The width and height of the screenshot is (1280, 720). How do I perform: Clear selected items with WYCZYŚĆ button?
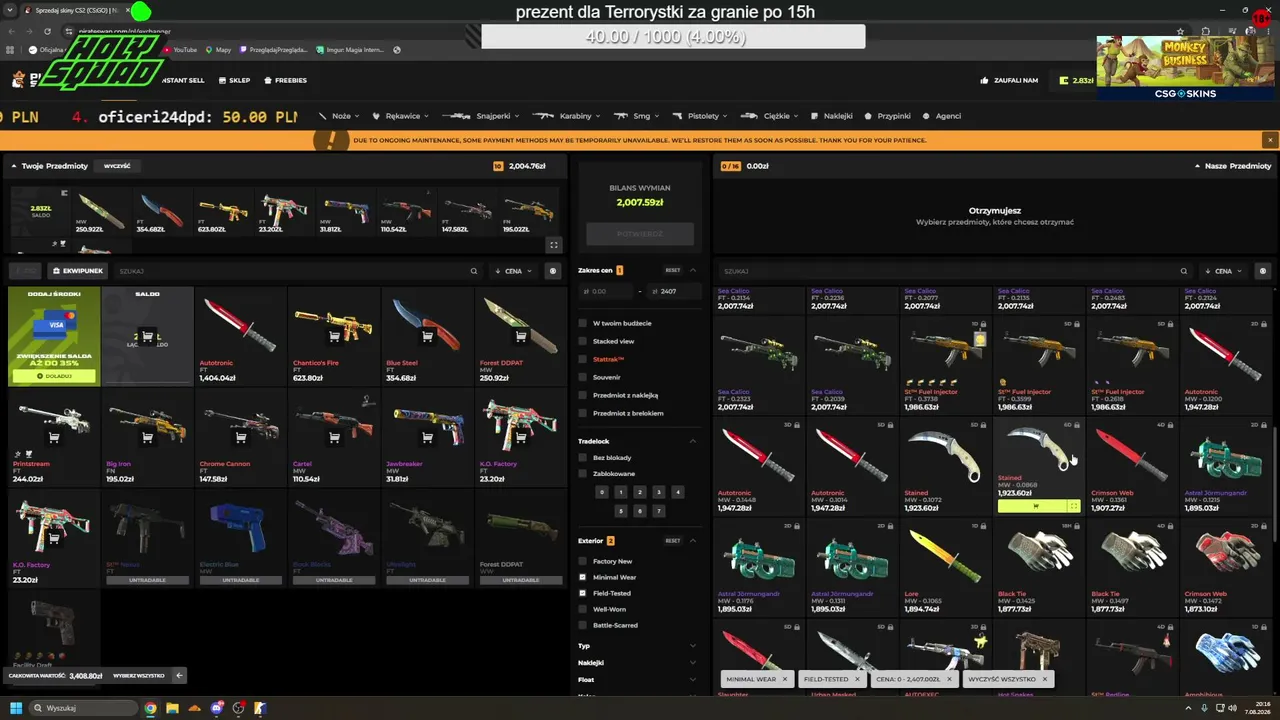tap(117, 166)
